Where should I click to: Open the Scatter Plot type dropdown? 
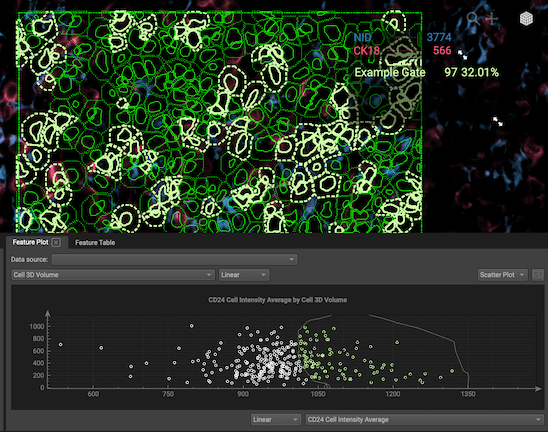click(502, 275)
